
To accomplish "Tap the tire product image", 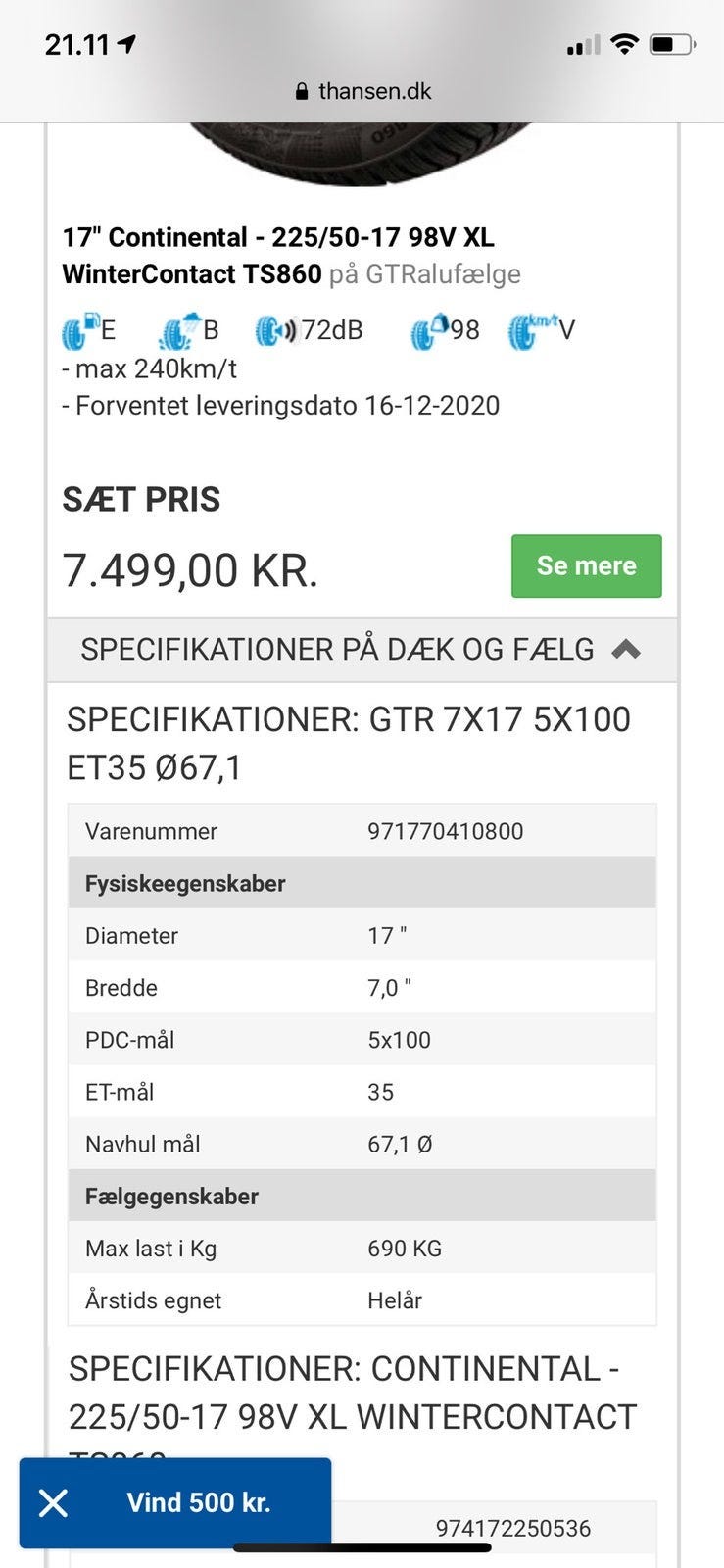I will tap(361, 153).
